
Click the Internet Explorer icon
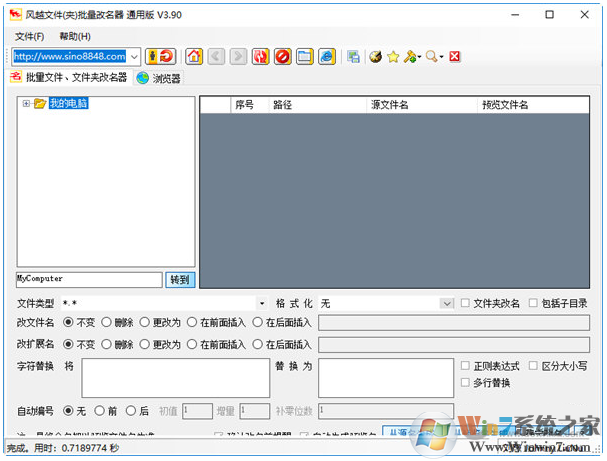point(327,57)
